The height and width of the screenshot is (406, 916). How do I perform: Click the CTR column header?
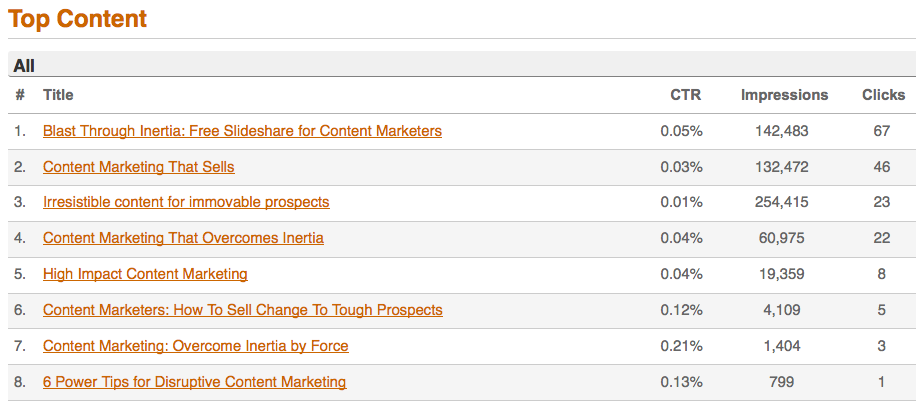coord(686,95)
